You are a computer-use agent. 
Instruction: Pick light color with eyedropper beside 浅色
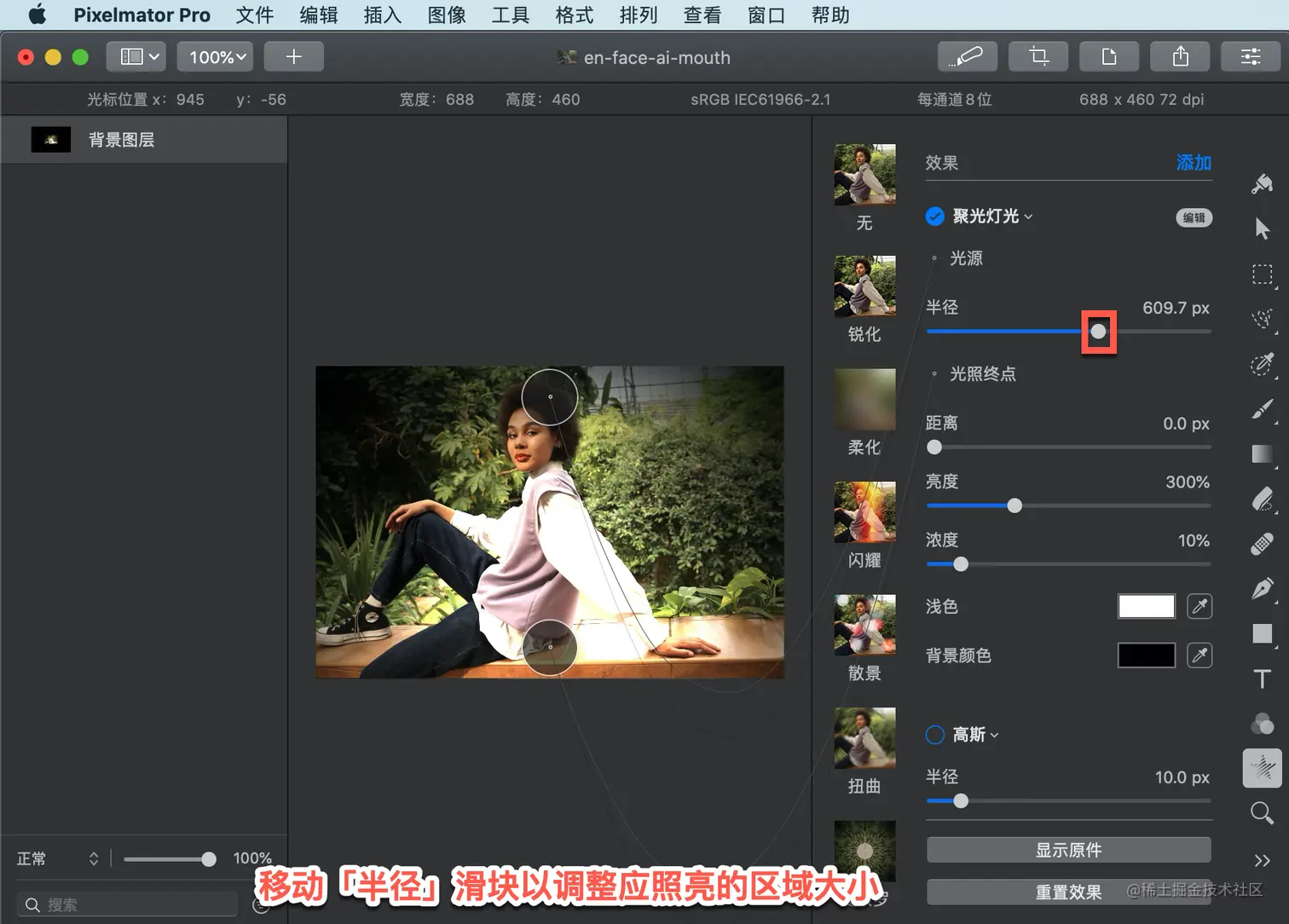1199,606
